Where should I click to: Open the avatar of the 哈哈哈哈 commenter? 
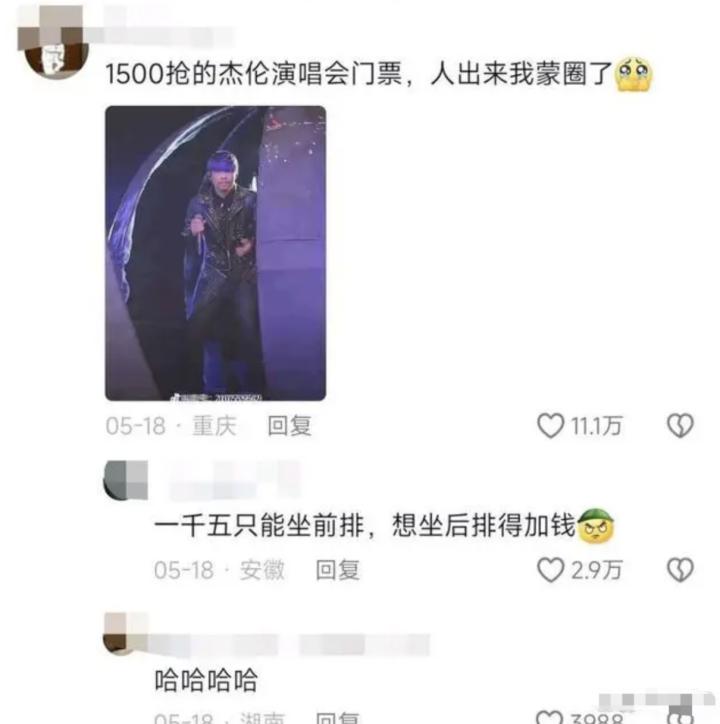125,634
